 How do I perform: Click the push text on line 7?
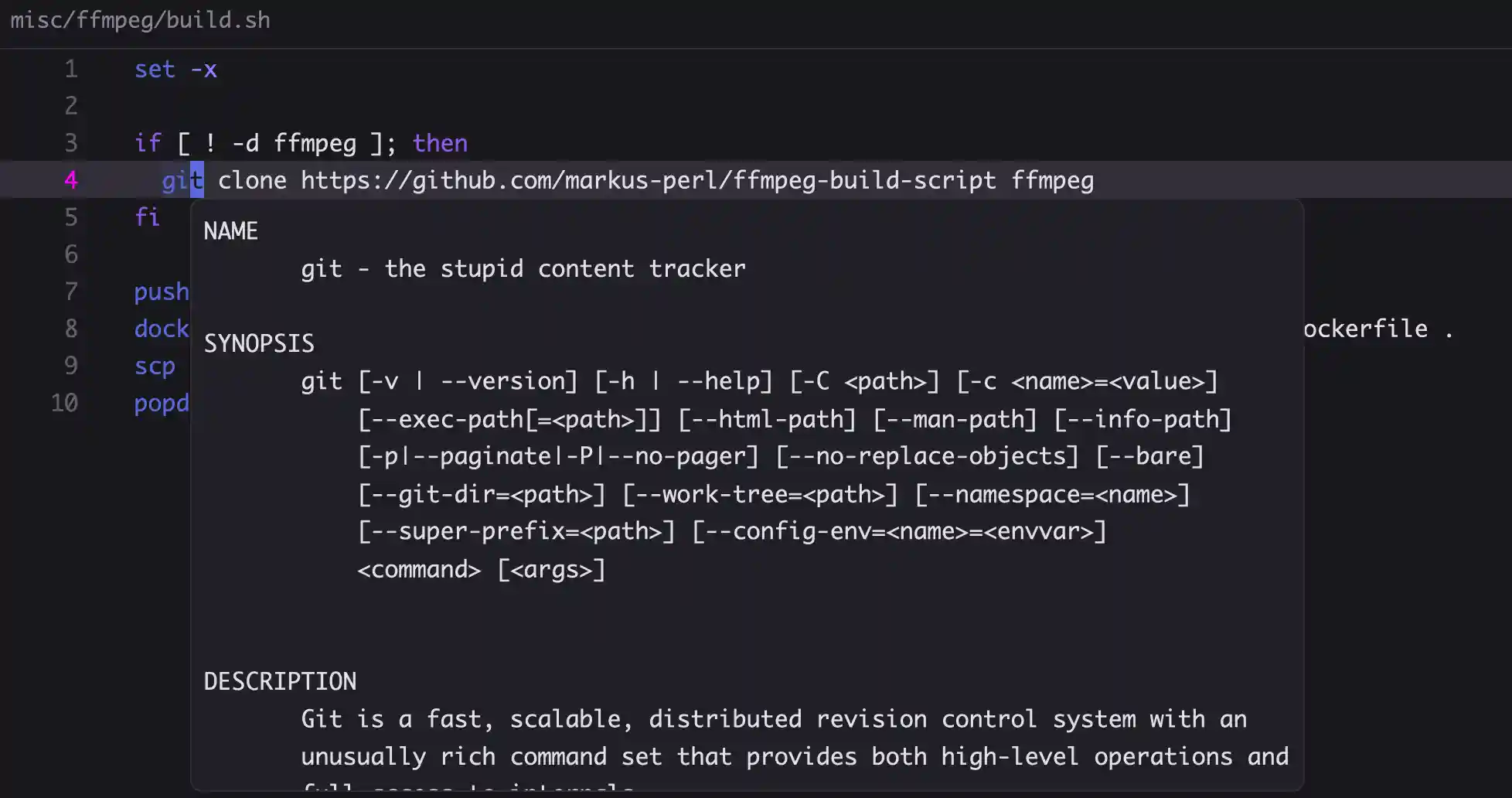click(161, 292)
